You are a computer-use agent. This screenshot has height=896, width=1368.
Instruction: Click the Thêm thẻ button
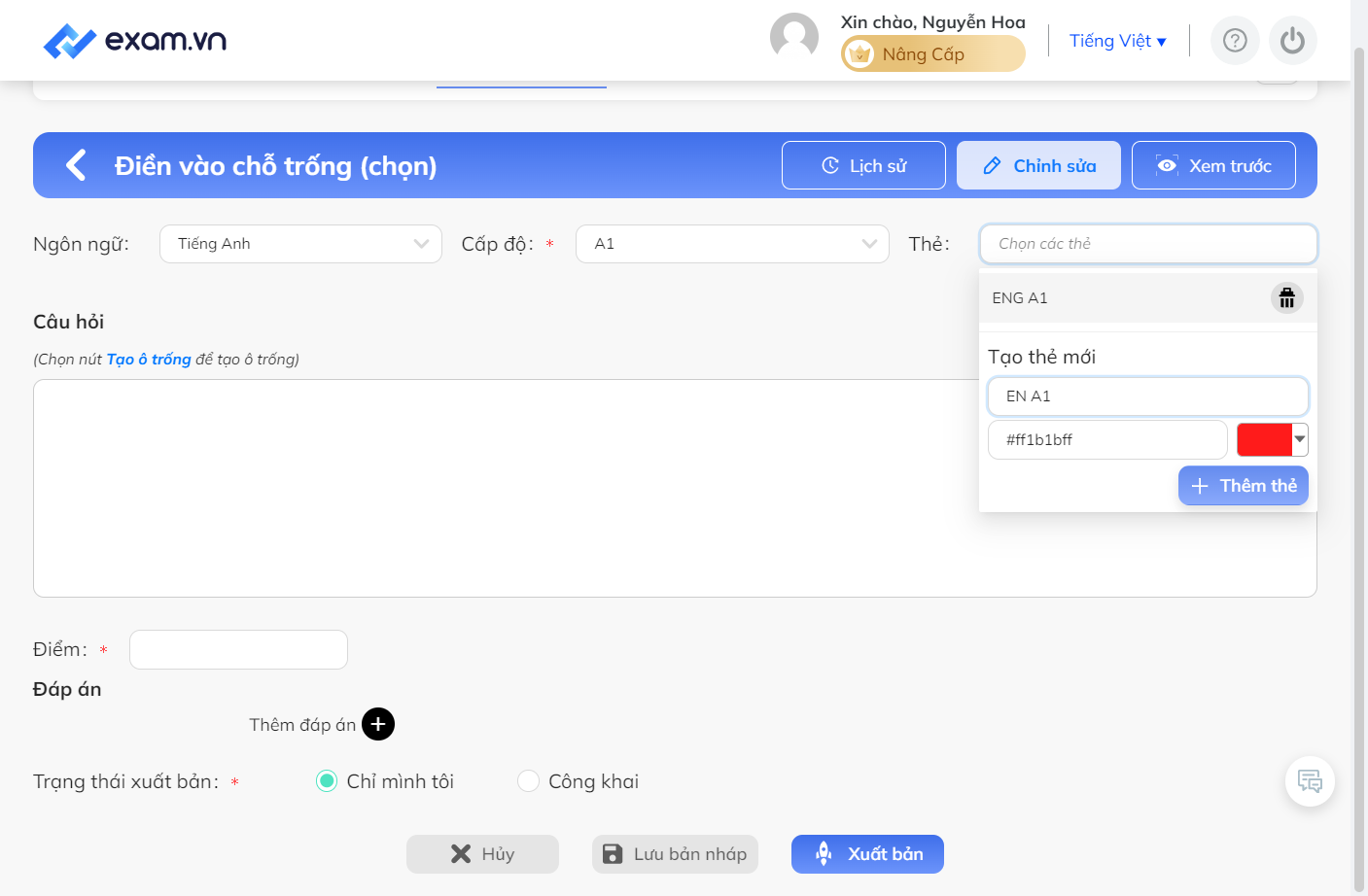pyautogui.click(x=1243, y=486)
